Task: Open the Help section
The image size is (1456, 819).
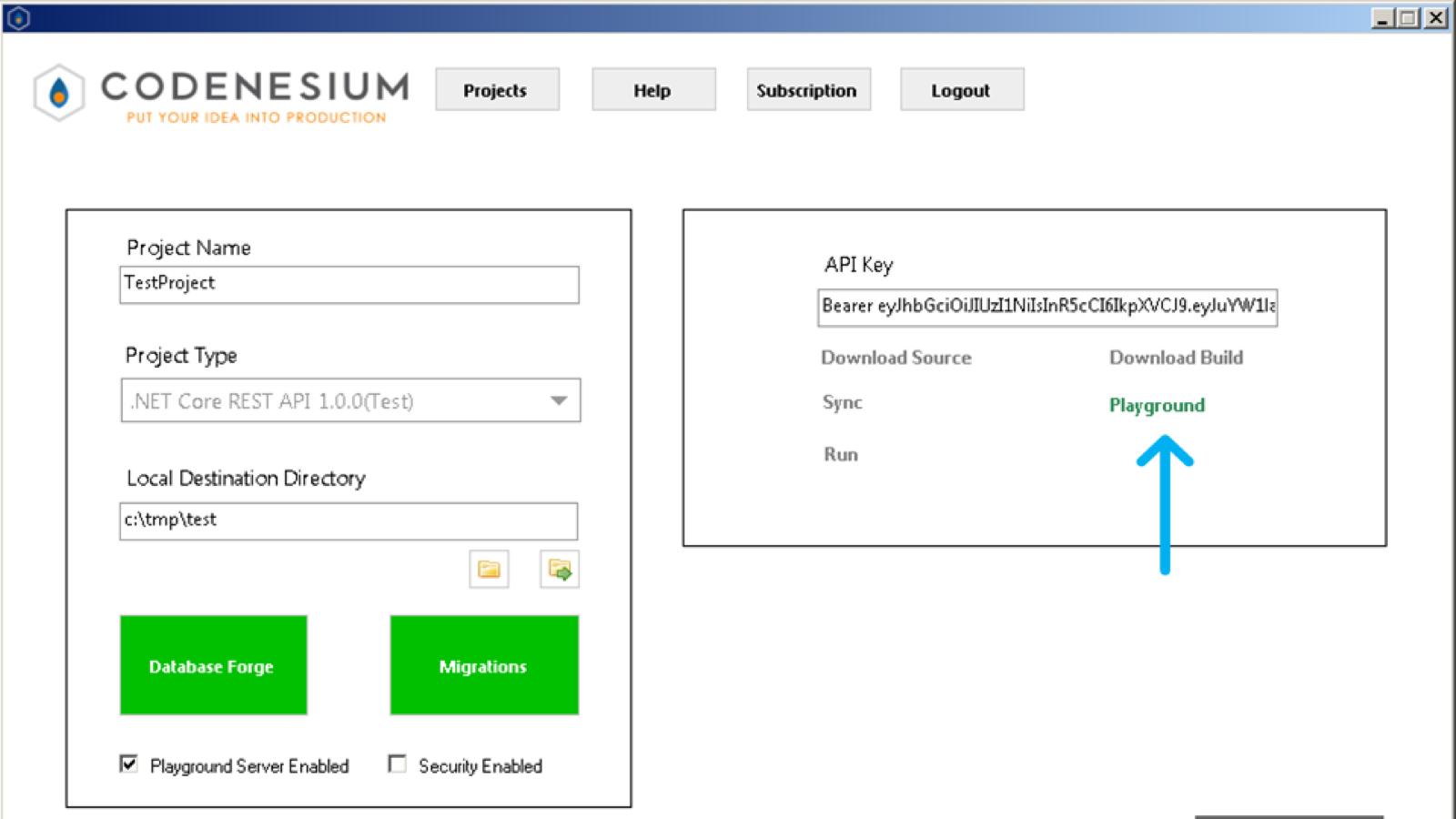Action: click(x=652, y=89)
